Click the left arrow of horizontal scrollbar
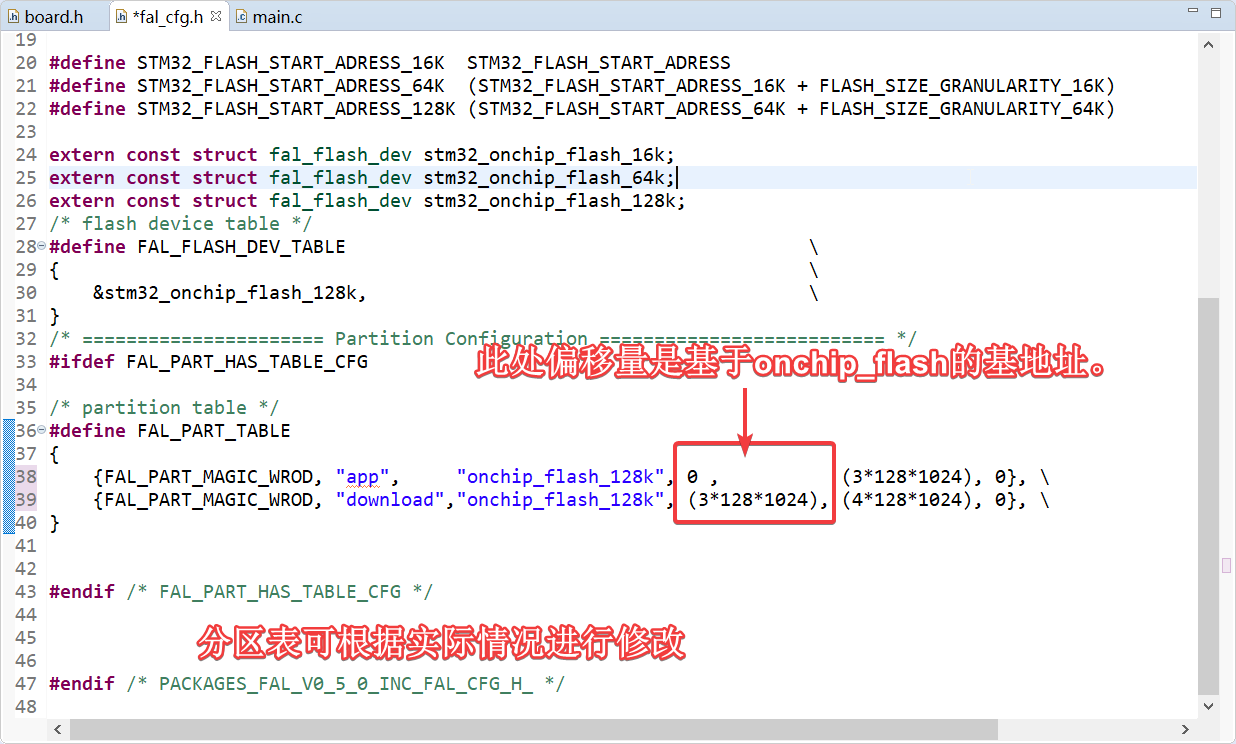 point(57,730)
